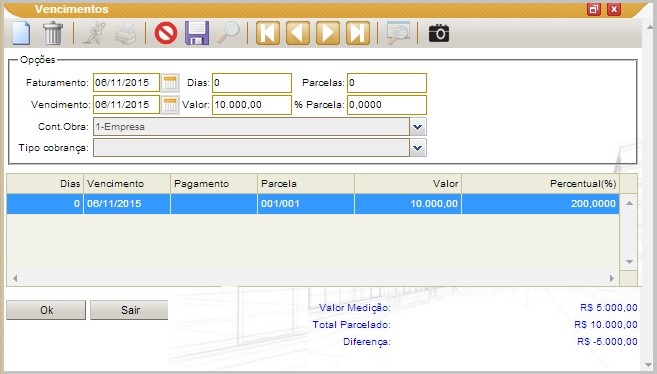
Task: Click the 10.000,00 value cell in the table row
Action: point(408,204)
